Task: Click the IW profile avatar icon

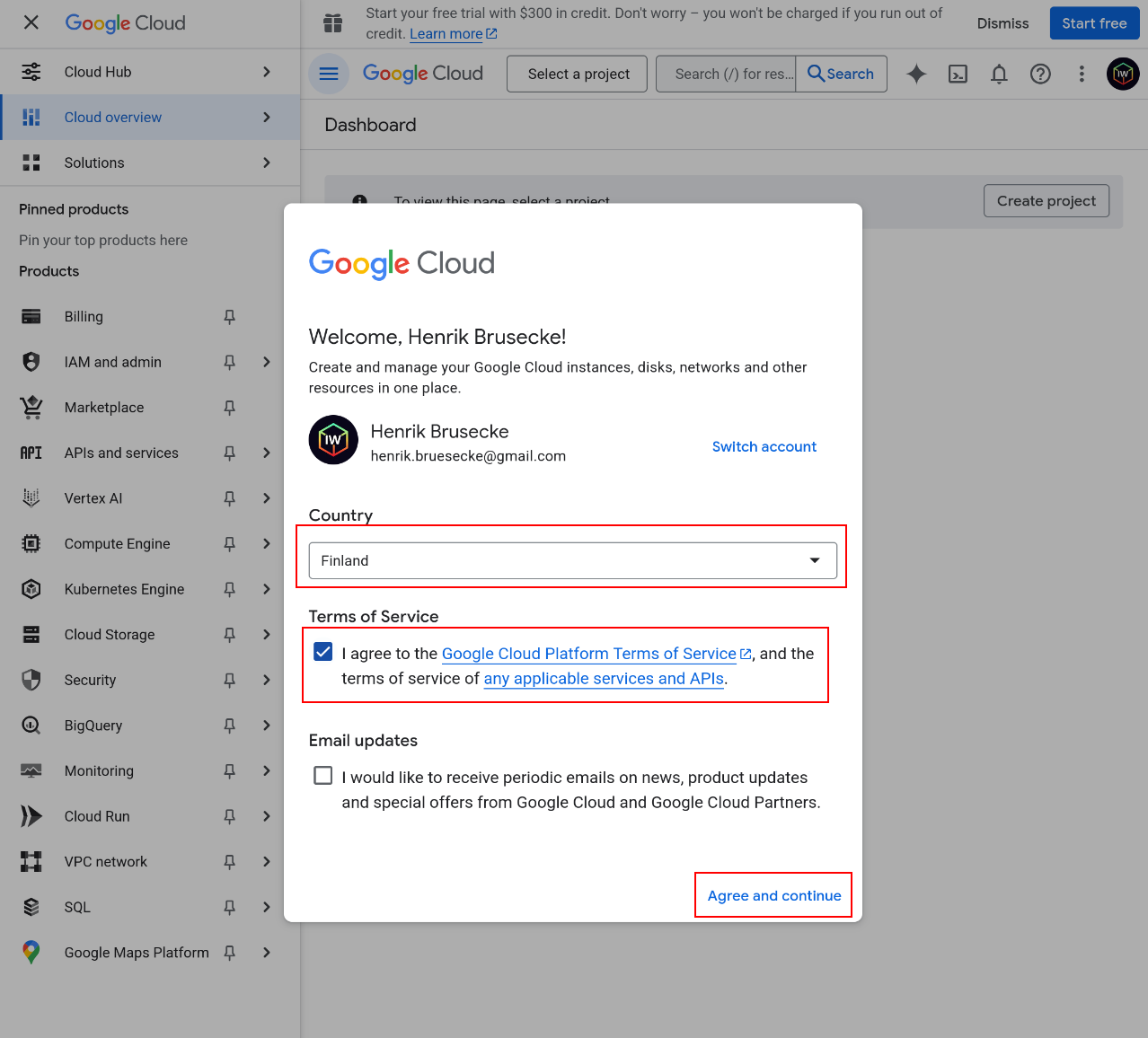Action: click(x=1122, y=74)
